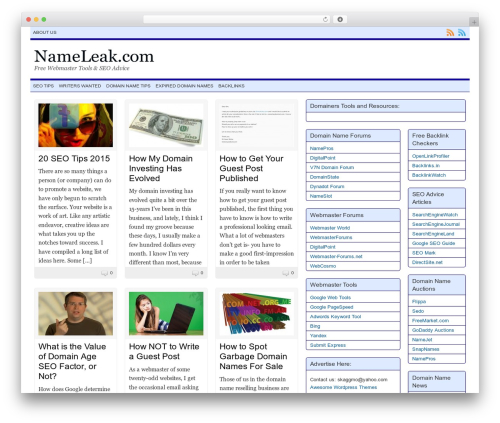Open the Domain Name Tips menu item

pyautogui.click(x=128, y=86)
